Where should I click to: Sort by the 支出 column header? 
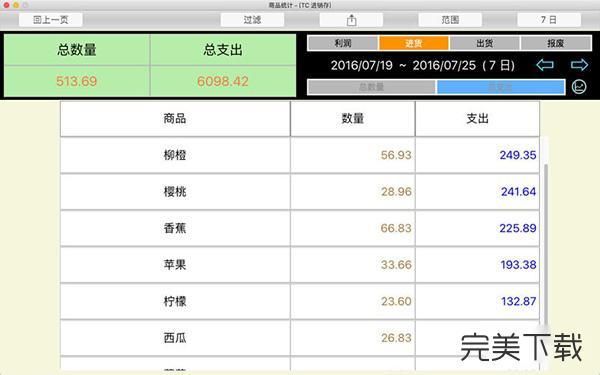(x=478, y=119)
